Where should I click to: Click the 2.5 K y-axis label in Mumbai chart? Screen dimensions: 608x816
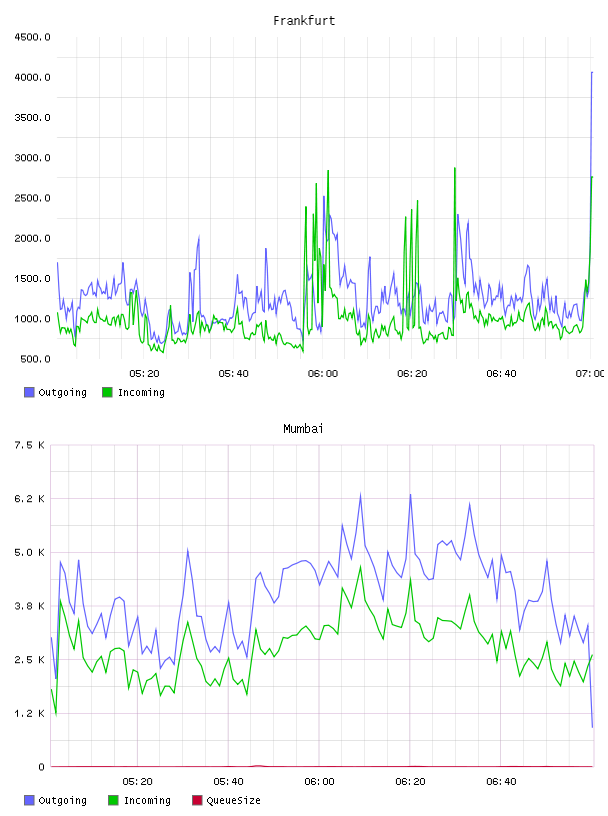[29, 660]
